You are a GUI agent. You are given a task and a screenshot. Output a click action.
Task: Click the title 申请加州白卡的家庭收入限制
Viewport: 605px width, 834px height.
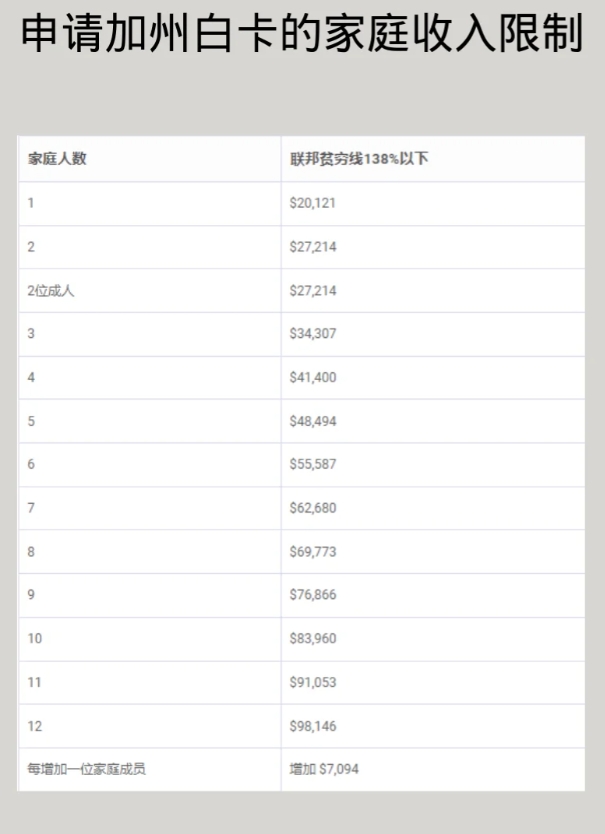pyautogui.click(x=302, y=34)
